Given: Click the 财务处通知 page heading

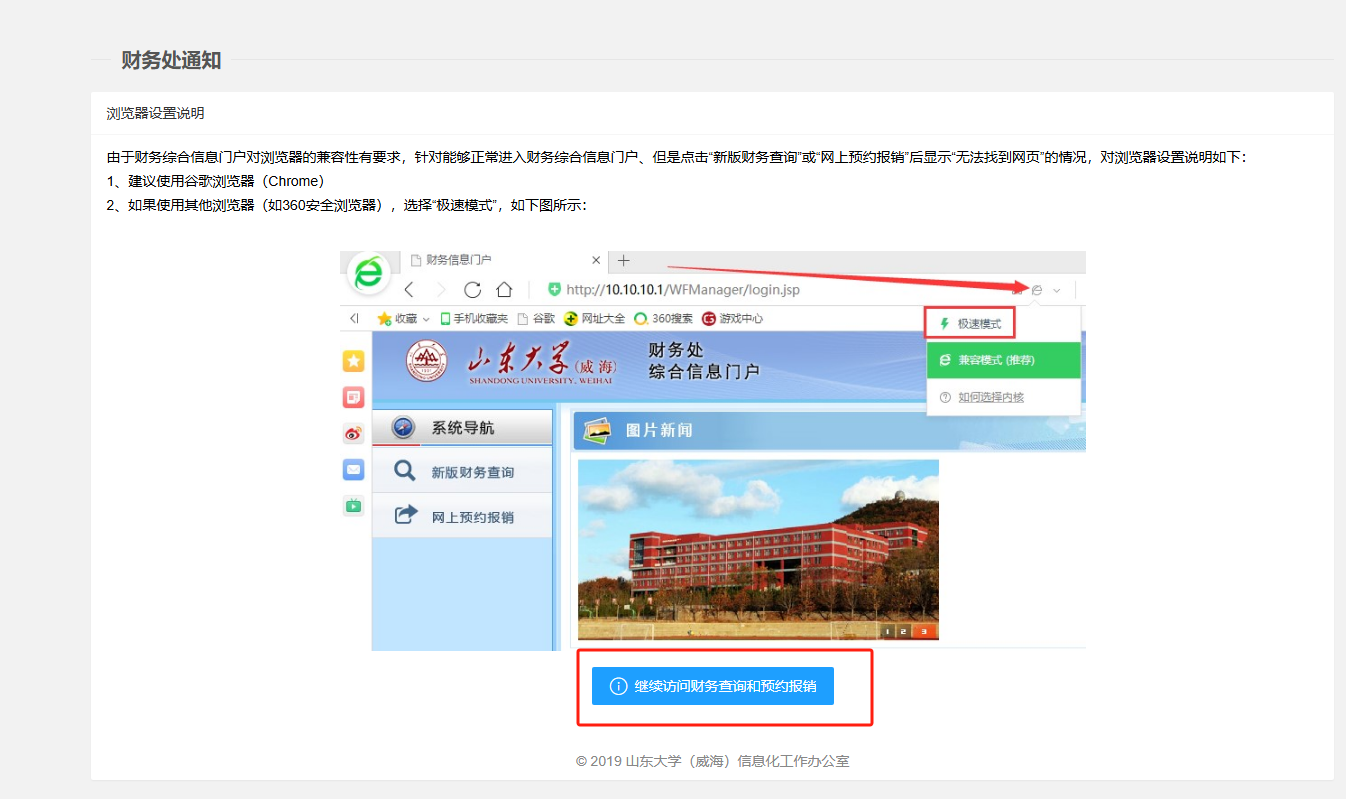Looking at the screenshot, I should pyautogui.click(x=171, y=60).
